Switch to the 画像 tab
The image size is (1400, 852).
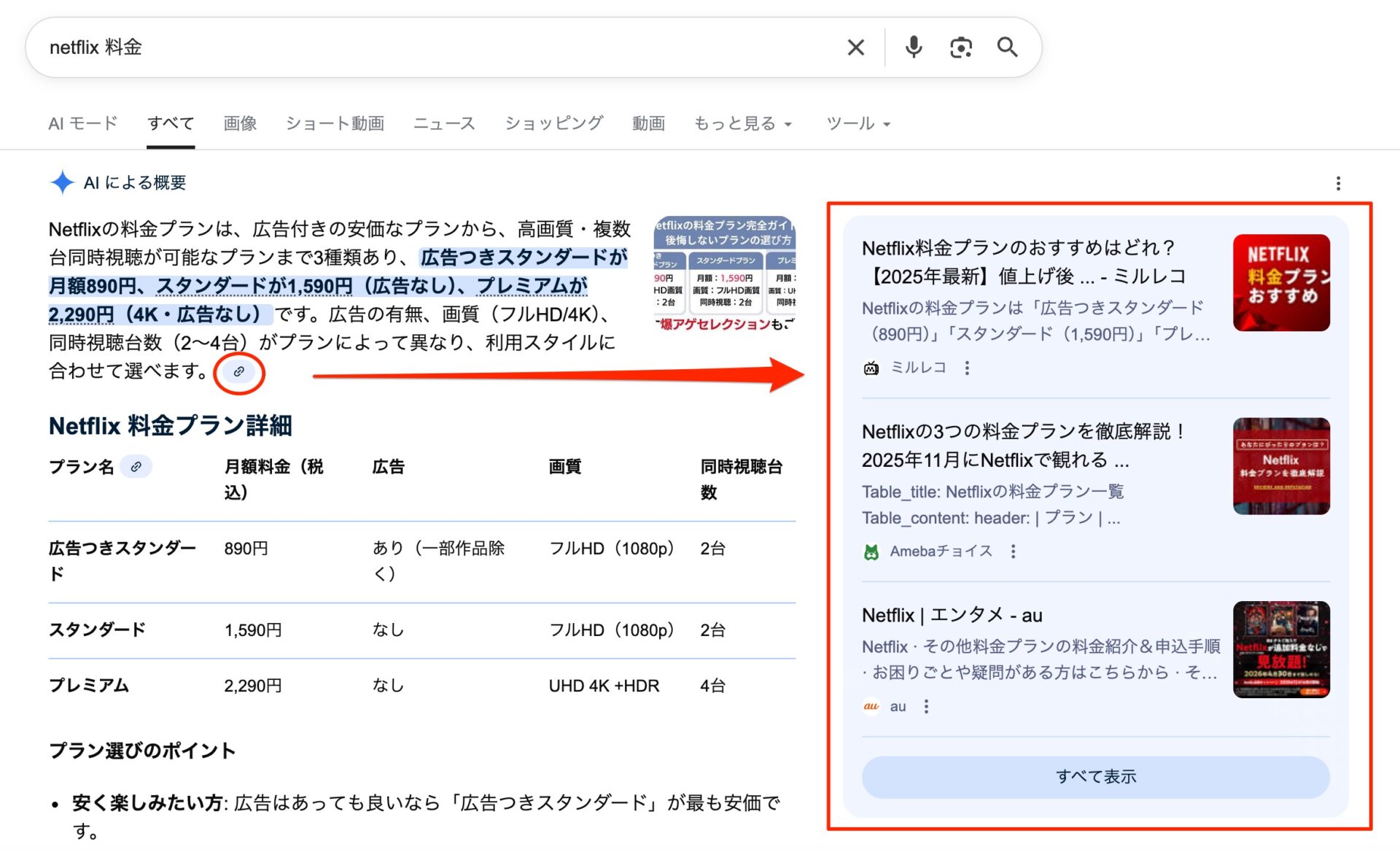click(240, 123)
